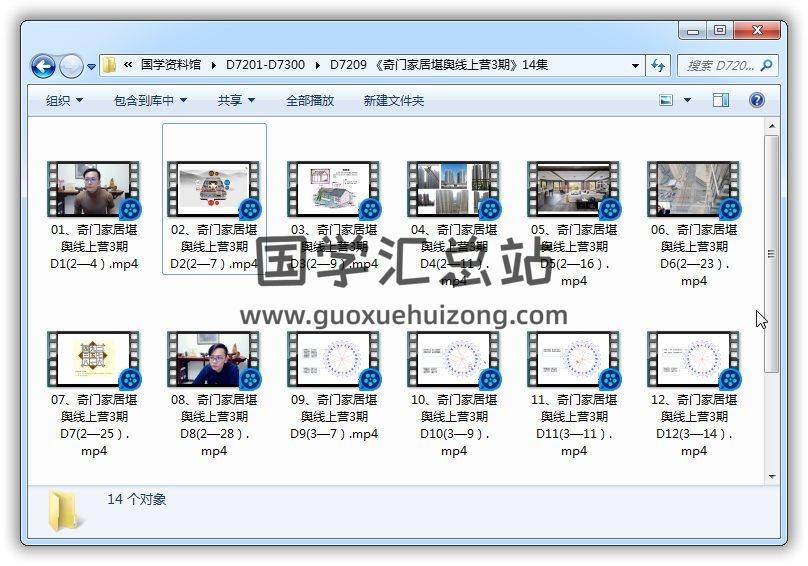Toggle the preview pane icon
808x566 pixels.
coord(721,101)
